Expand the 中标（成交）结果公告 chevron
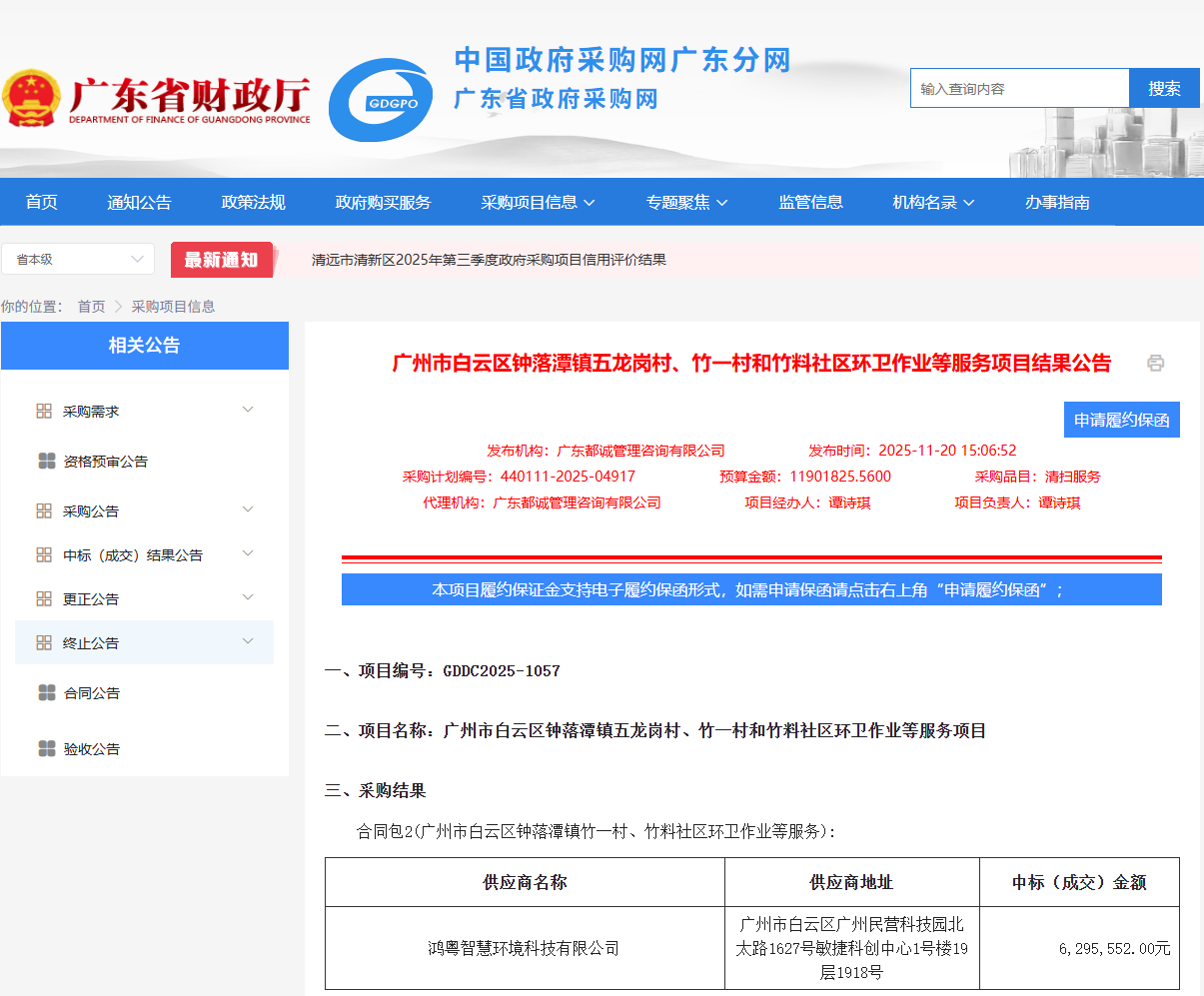Image resolution: width=1204 pixels, height=996 pixels. point(248,553)
